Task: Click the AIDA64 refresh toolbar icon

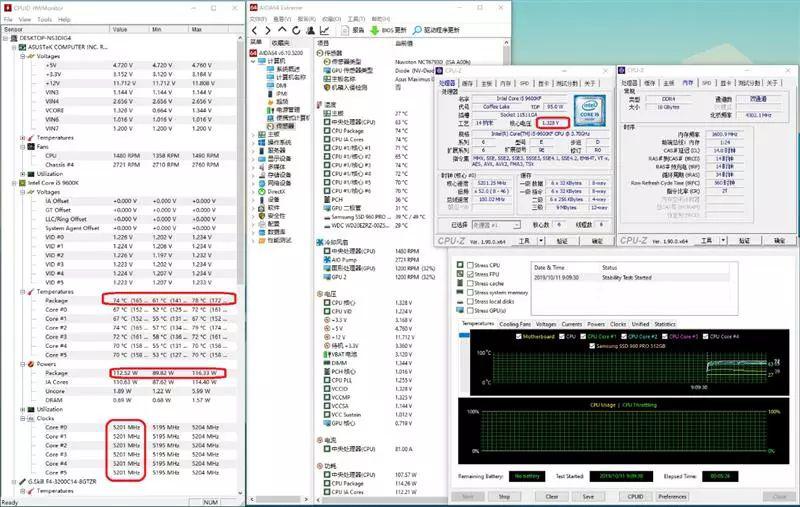Action: click(x=296, y=31)
